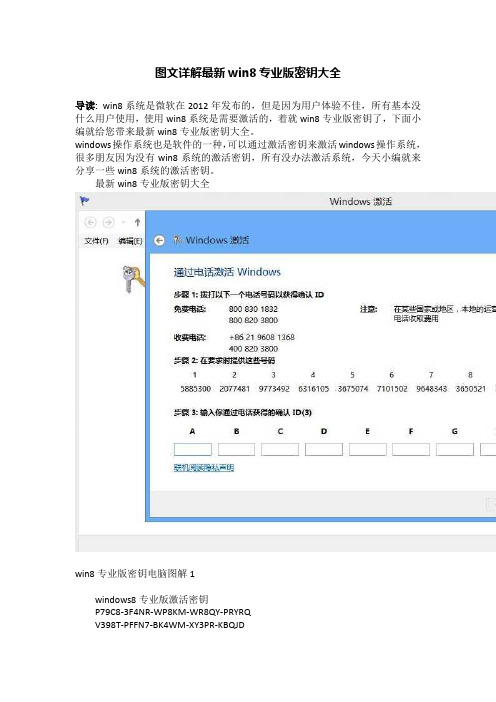The width and height of the screenshot is (496, 702).
Task: Click the 步骤 3 instruction text
Action: tap(243, 412)
